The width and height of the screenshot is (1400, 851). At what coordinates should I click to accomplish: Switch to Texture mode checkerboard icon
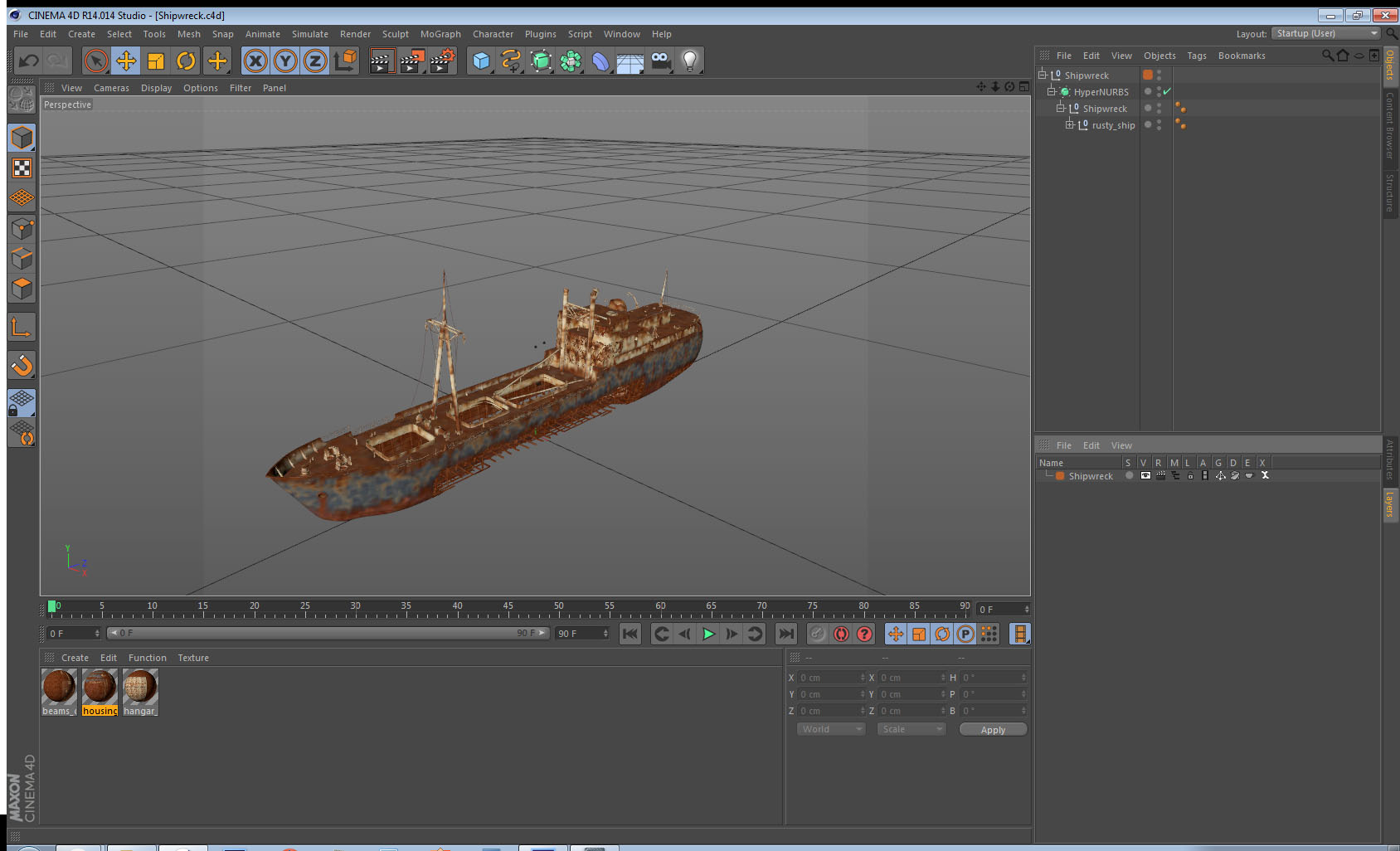[22, 168]
